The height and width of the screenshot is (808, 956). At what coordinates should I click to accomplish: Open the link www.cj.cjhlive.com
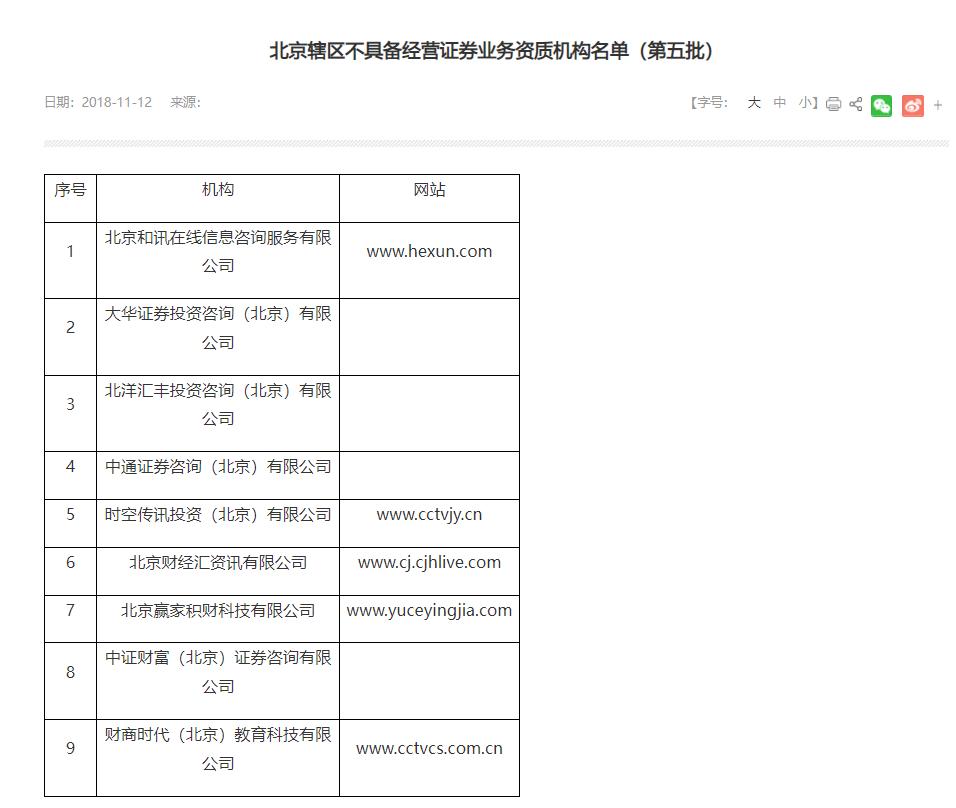[x=429, y=562]
